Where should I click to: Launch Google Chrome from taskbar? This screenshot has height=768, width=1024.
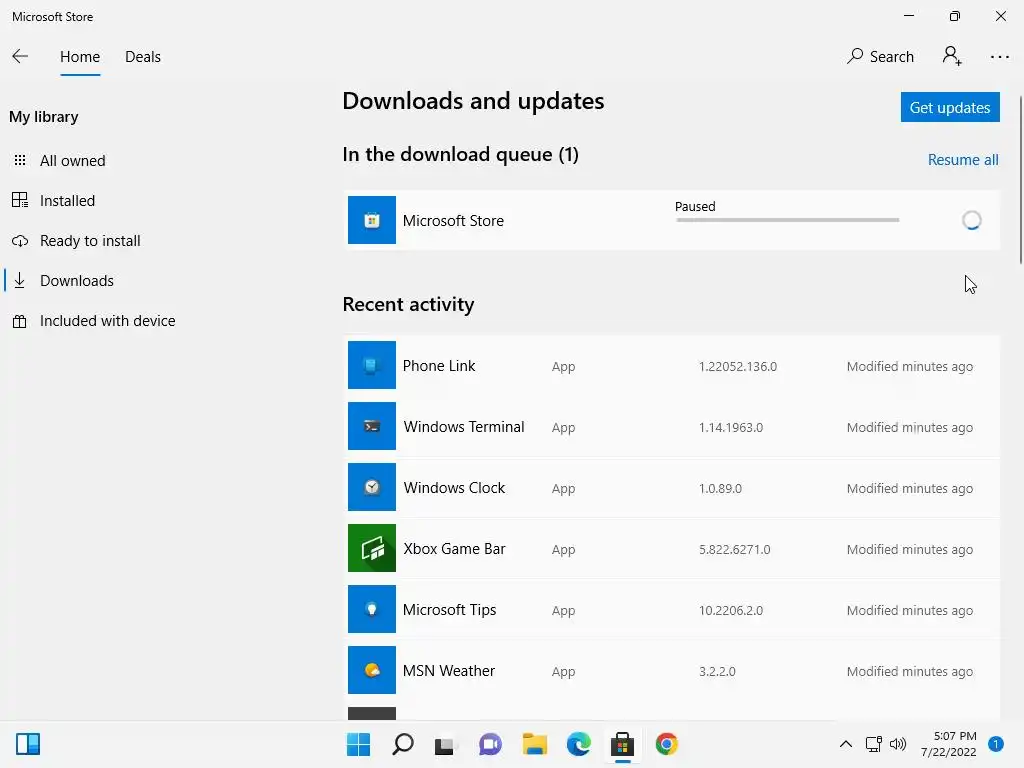[667, 744]
